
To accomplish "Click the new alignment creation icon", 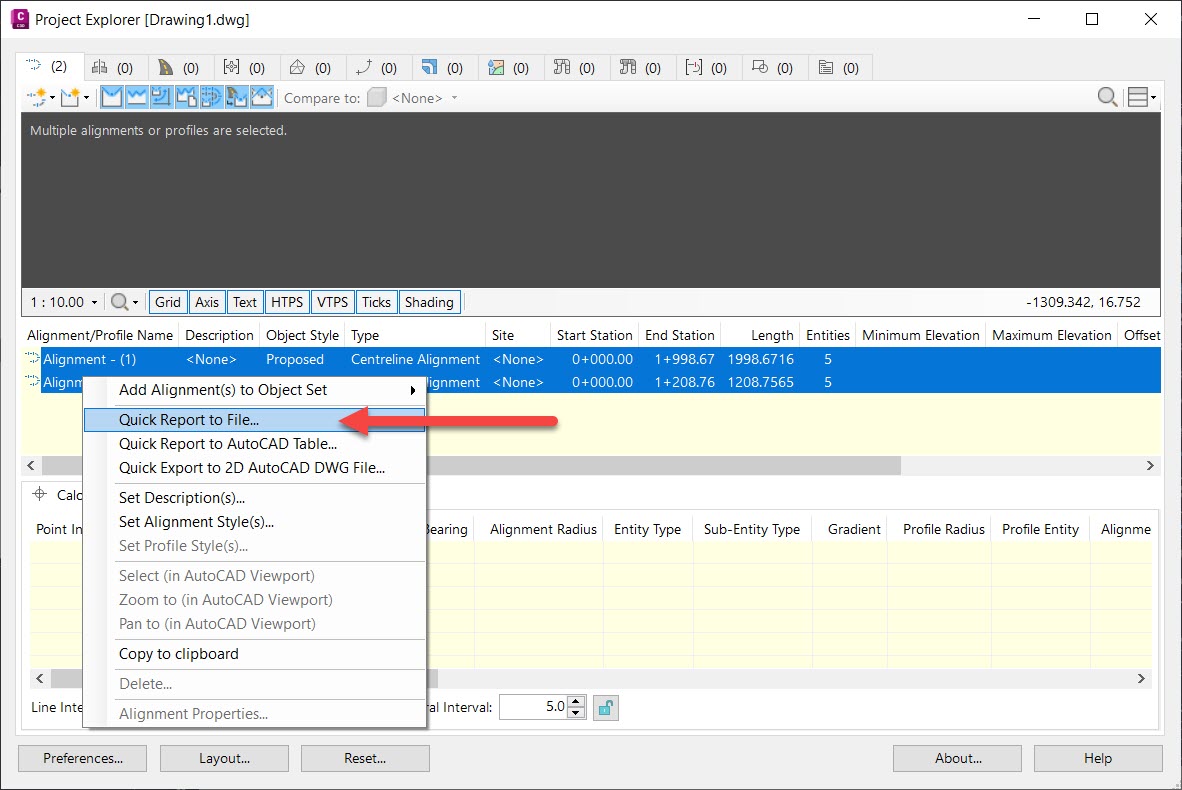I will pyautogui.click(x=37, y=96).
